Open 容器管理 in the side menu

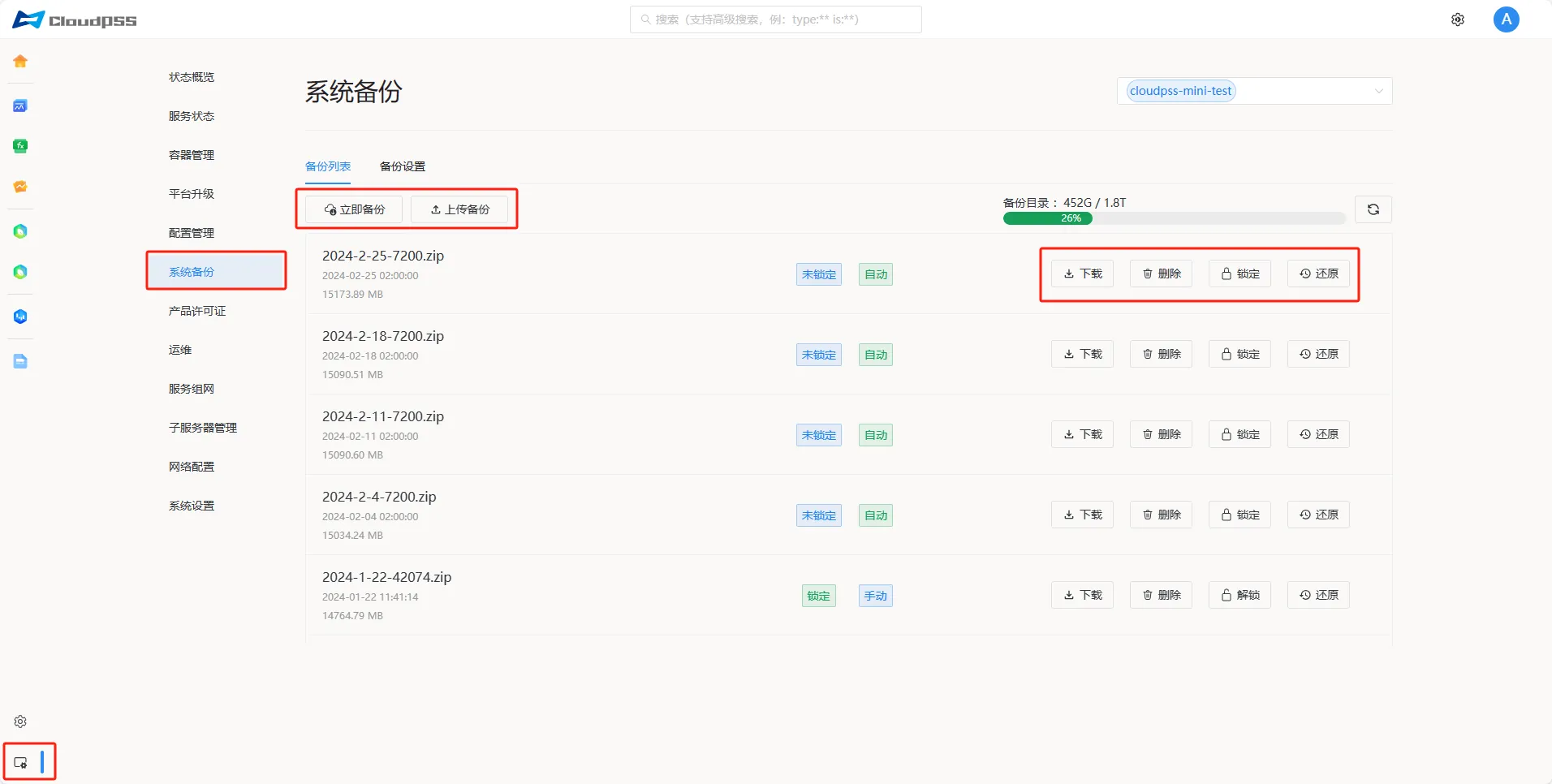(192, 155)
